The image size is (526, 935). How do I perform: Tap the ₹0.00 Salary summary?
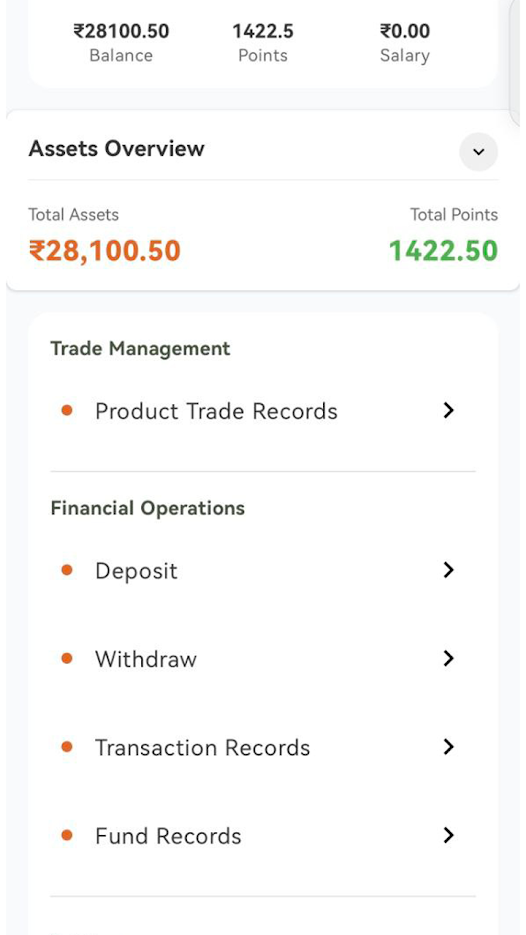[x=405, y=42]
